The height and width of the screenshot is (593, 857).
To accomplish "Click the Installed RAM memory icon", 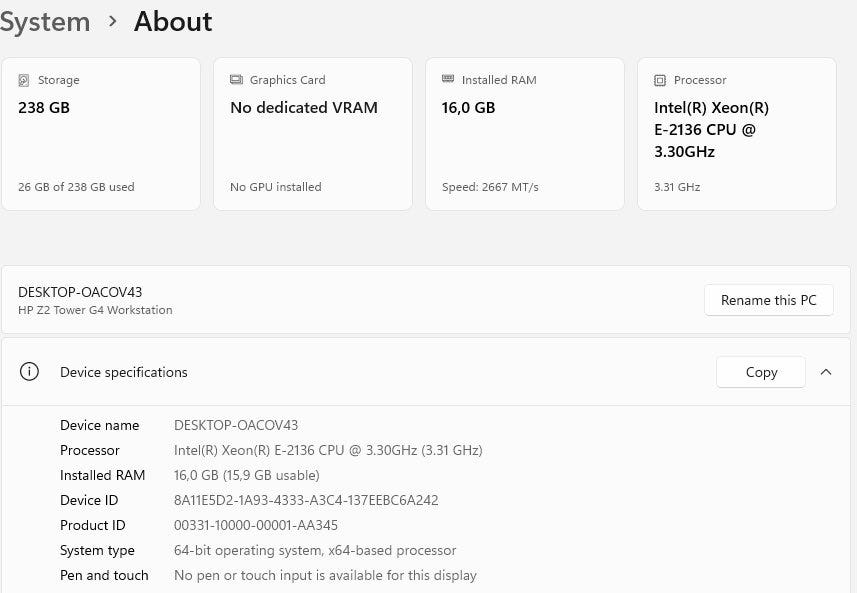I will click(x=448, y=80).
